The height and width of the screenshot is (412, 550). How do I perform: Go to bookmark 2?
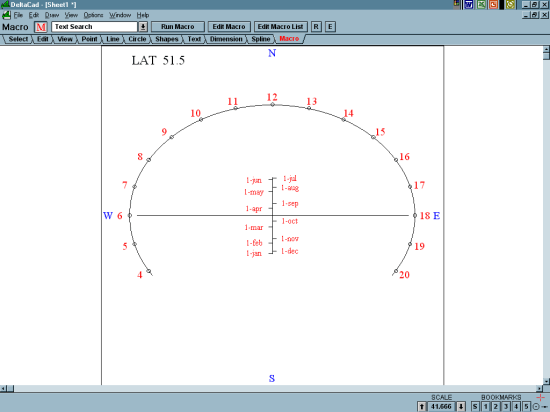(x=496, y=406)
